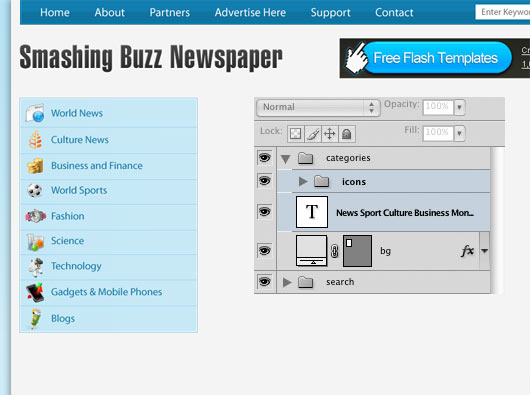This screenshot has height=395, width=530.
Task: Hide the icons group layer
Action: coord(265,181)
